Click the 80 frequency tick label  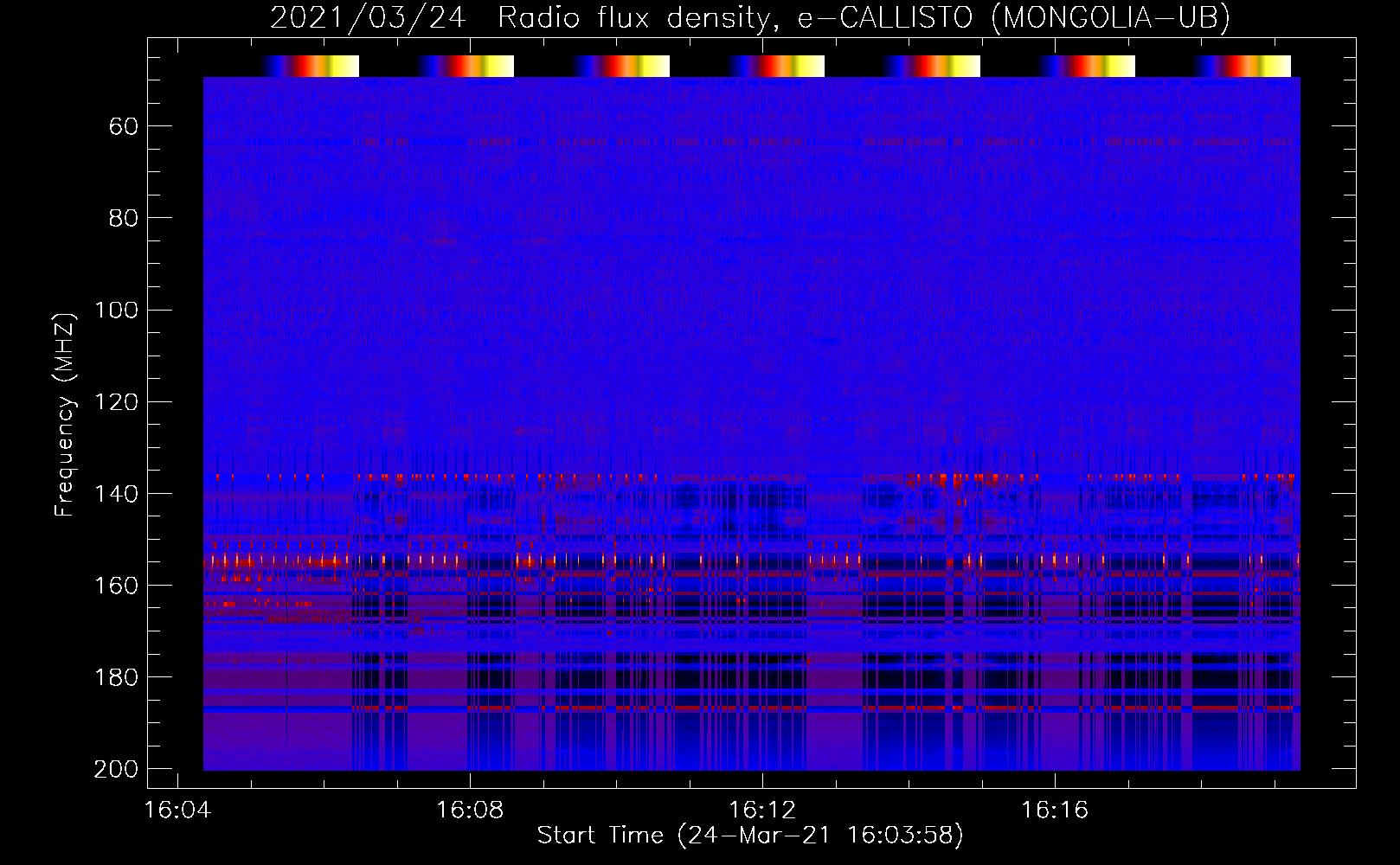tap(124, 219)
